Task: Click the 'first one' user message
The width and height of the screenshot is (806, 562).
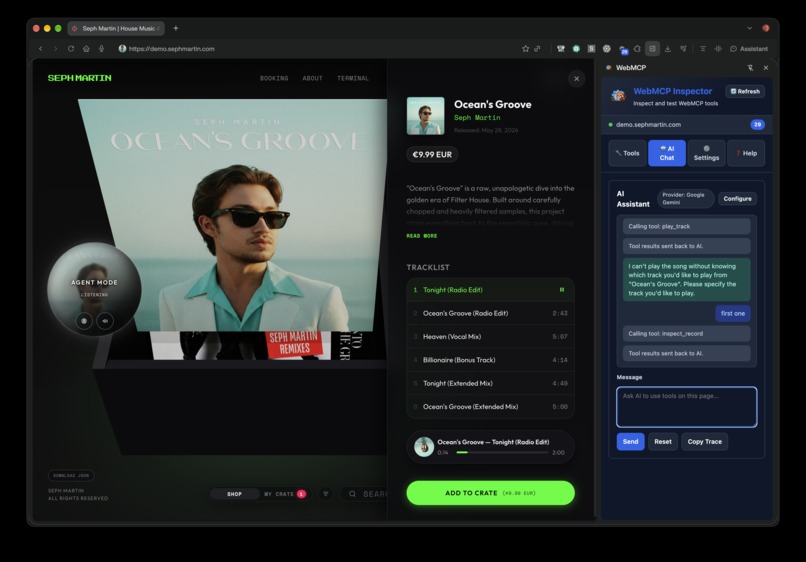Action: [x=732, y=314]
